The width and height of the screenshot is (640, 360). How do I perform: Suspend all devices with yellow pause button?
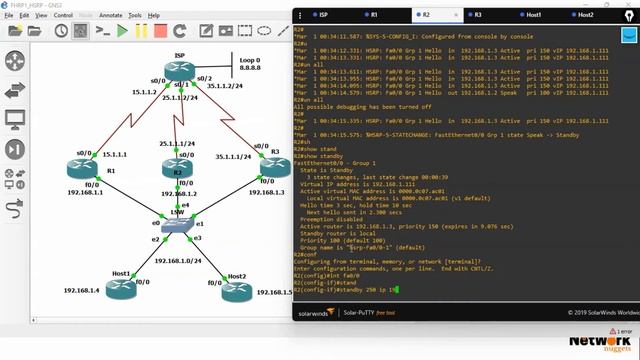click(x=141, y=31)
